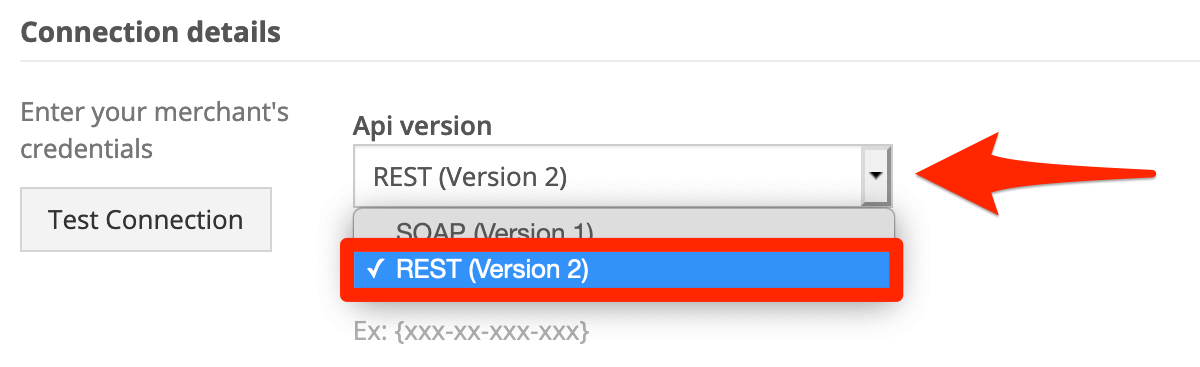
Task: Click the word SOAP in the list
Action: [x=430, y=232]
